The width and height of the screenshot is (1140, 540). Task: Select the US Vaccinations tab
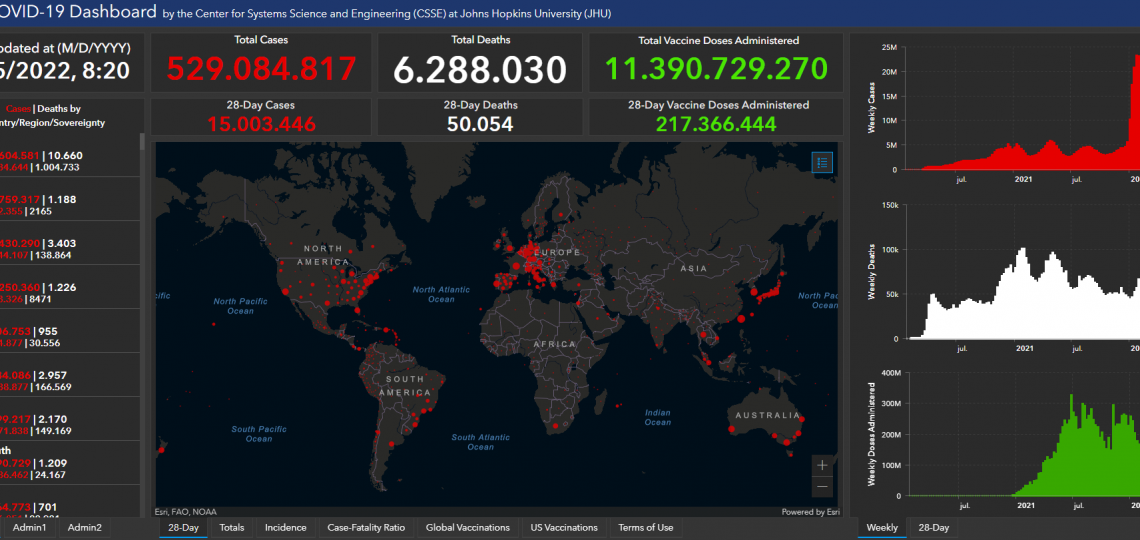[x=564, y=528]
